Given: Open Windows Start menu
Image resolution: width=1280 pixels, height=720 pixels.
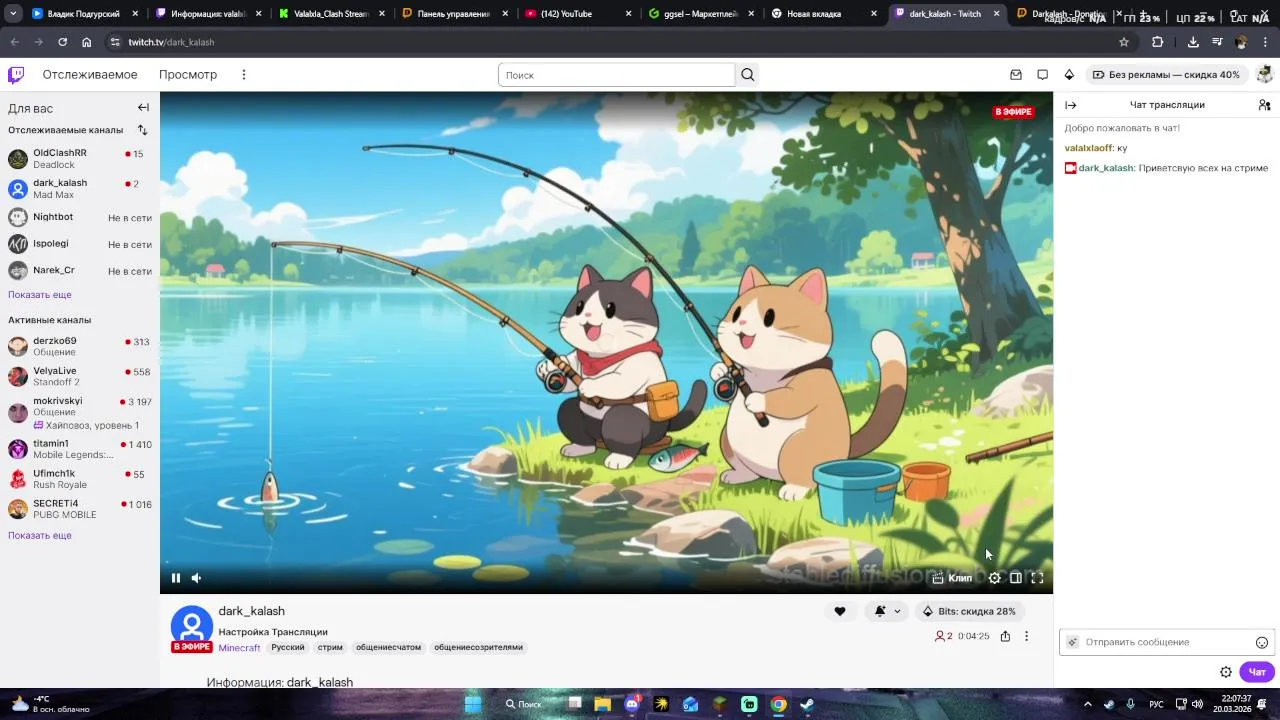Looking at the screenshot, I should coord(473,704).
